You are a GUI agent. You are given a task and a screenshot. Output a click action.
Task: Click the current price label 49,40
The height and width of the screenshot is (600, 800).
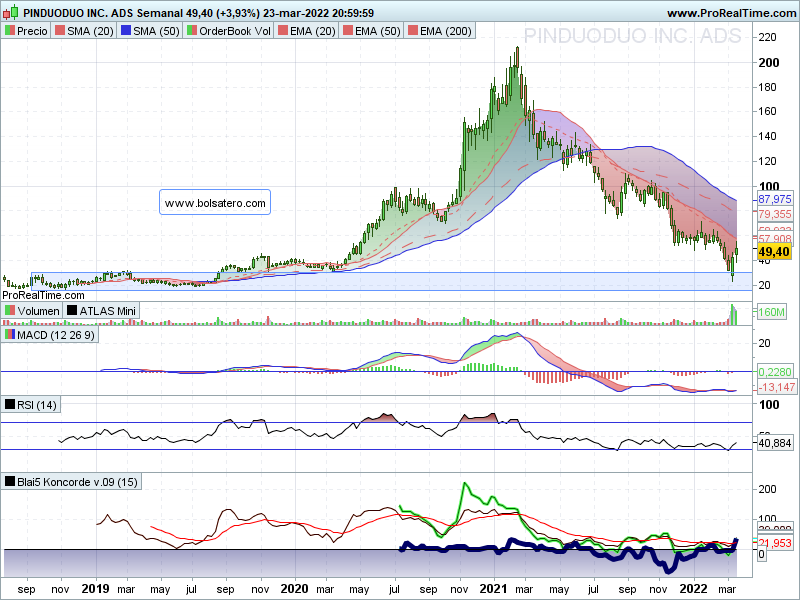[x=774, y=252]
